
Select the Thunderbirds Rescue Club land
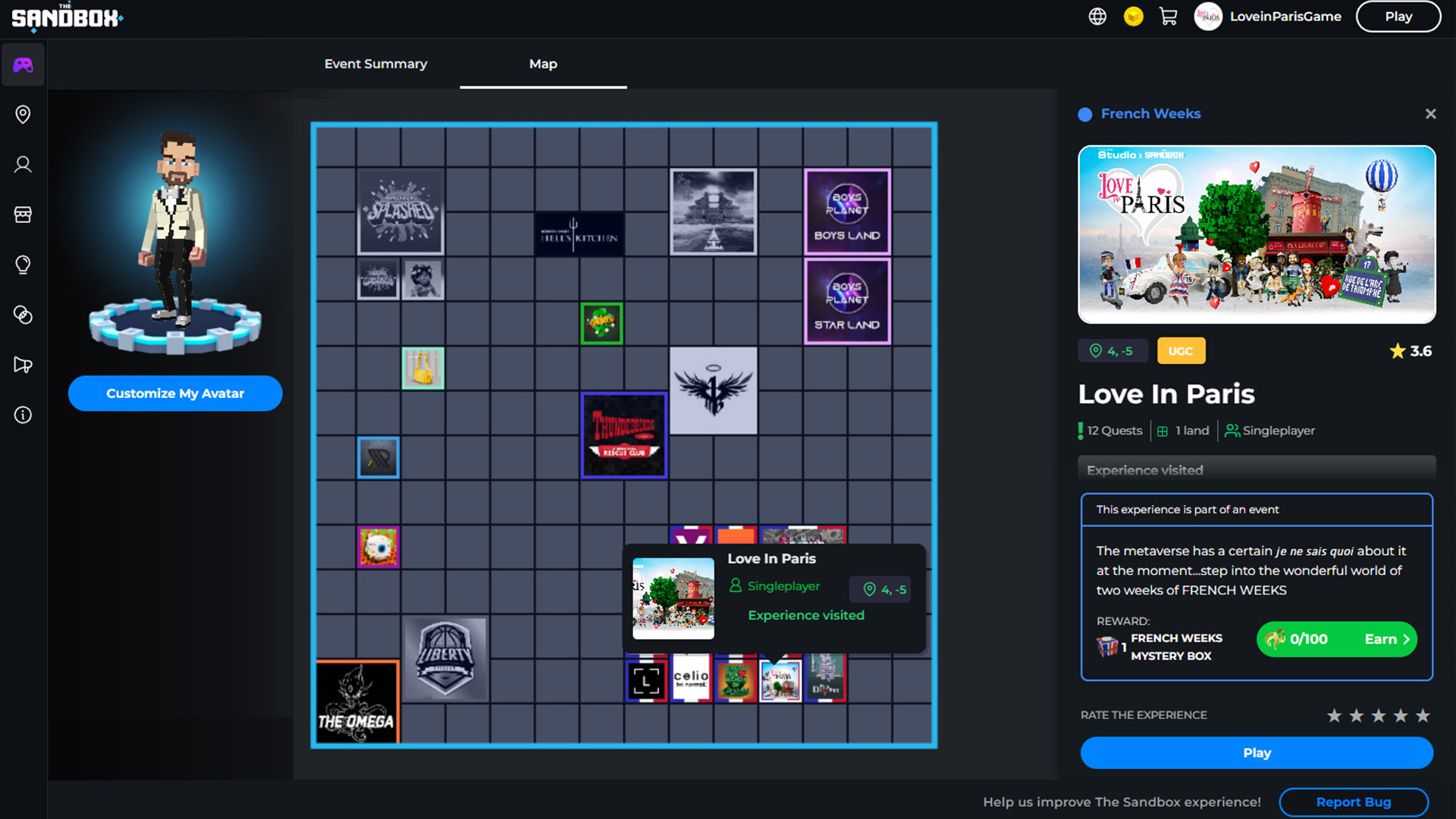624,435
